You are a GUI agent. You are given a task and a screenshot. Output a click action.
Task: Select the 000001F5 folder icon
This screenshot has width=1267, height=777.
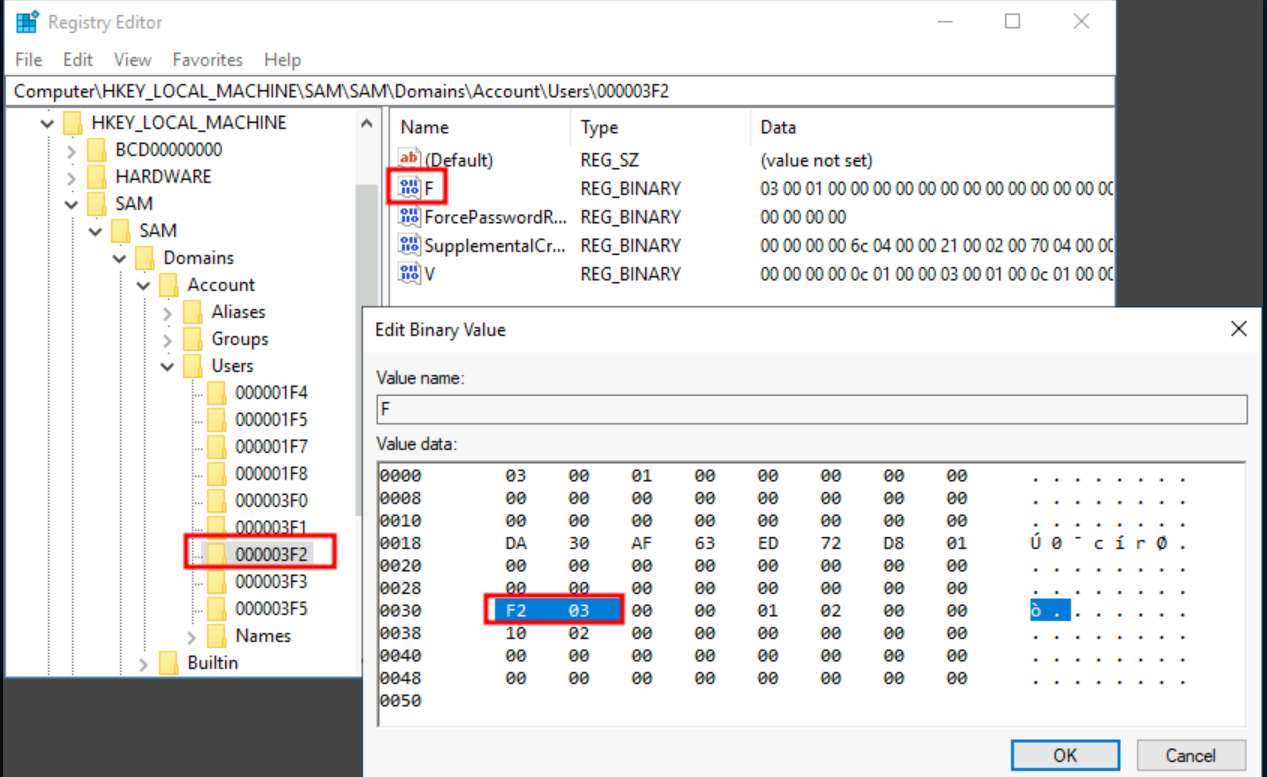[x=216, y=420]
